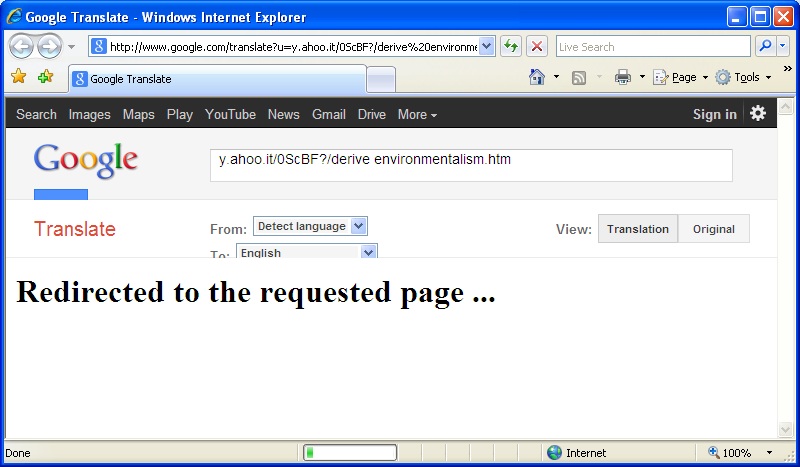
Task: Click the Google logo
Action: 86,160
